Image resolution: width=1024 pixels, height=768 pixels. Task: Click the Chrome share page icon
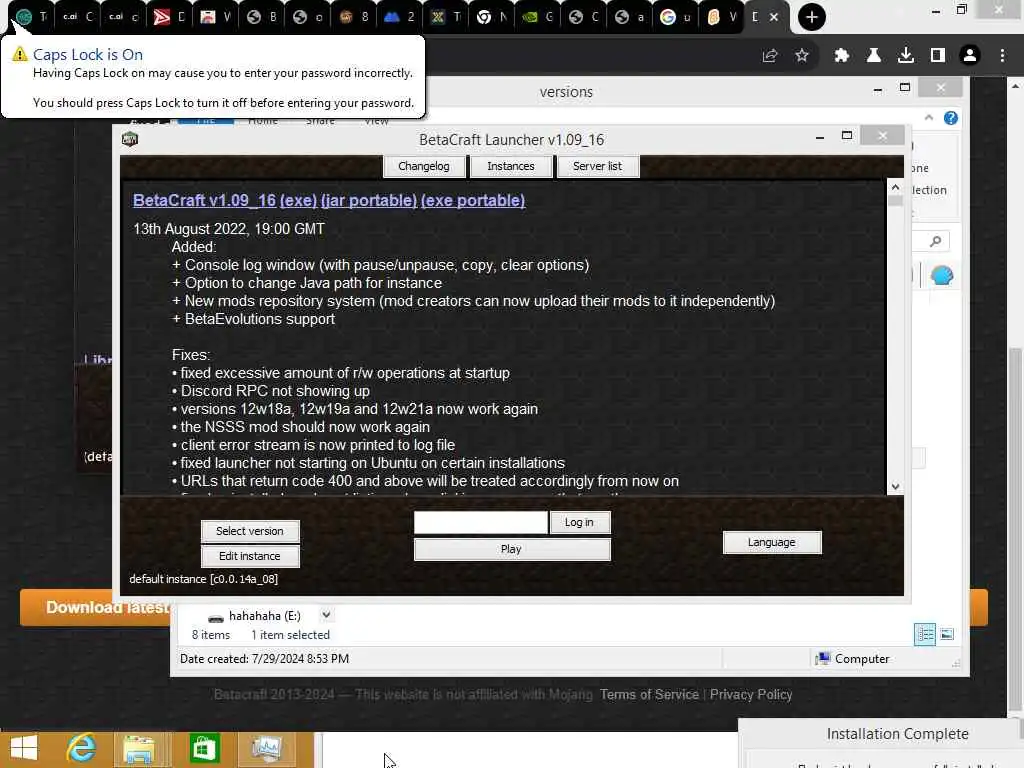(770, 56)
